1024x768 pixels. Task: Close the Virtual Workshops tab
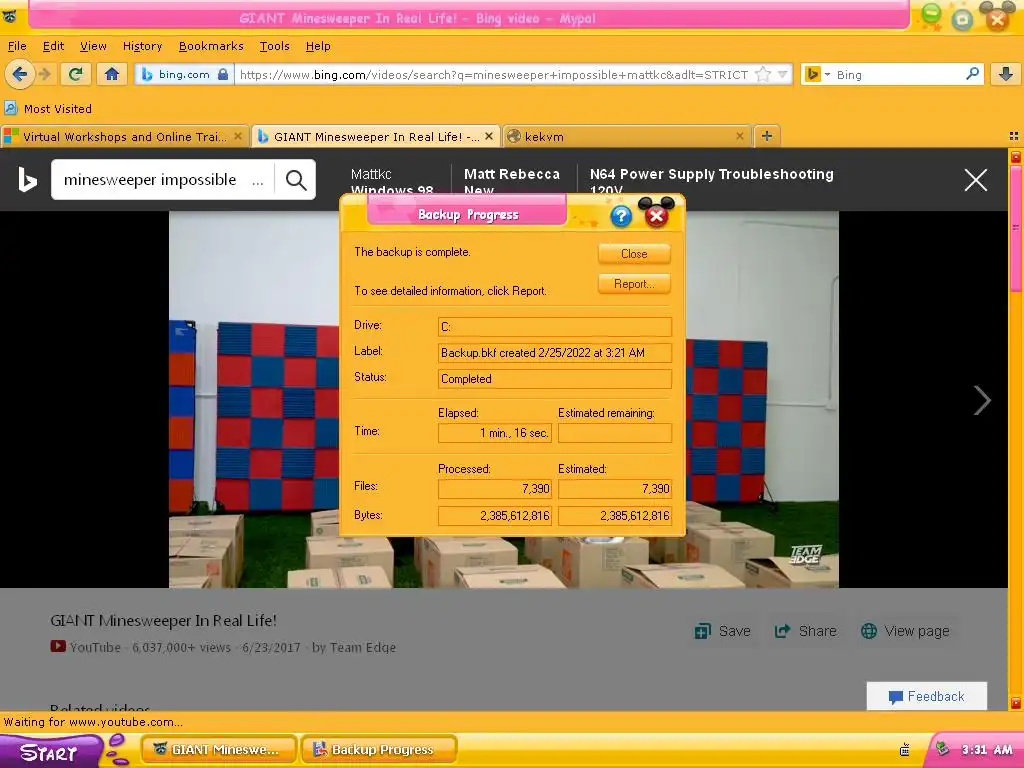[238, 136]
